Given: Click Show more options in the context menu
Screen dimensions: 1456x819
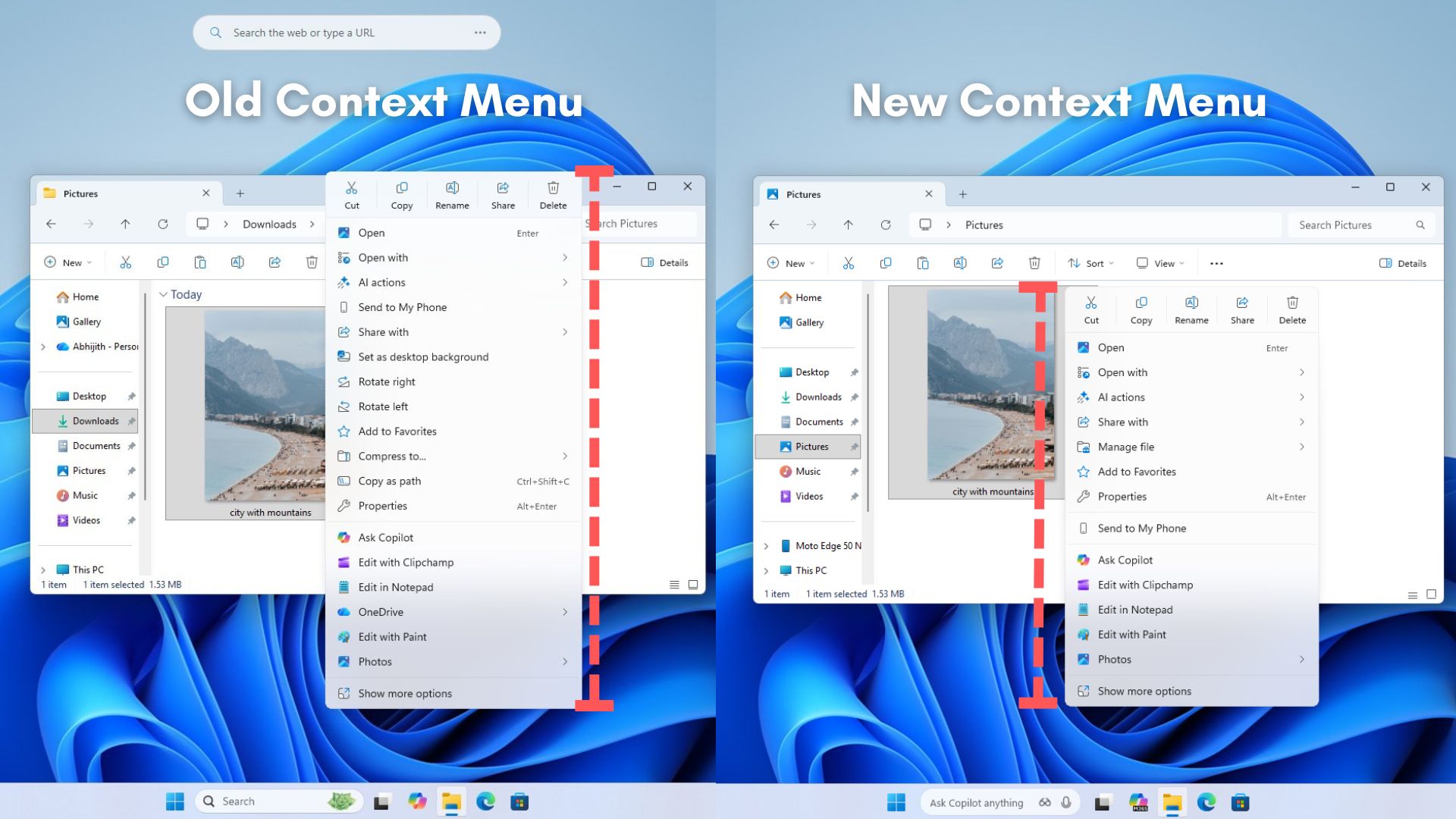Looking at the screenshot, I should (405, 692).
